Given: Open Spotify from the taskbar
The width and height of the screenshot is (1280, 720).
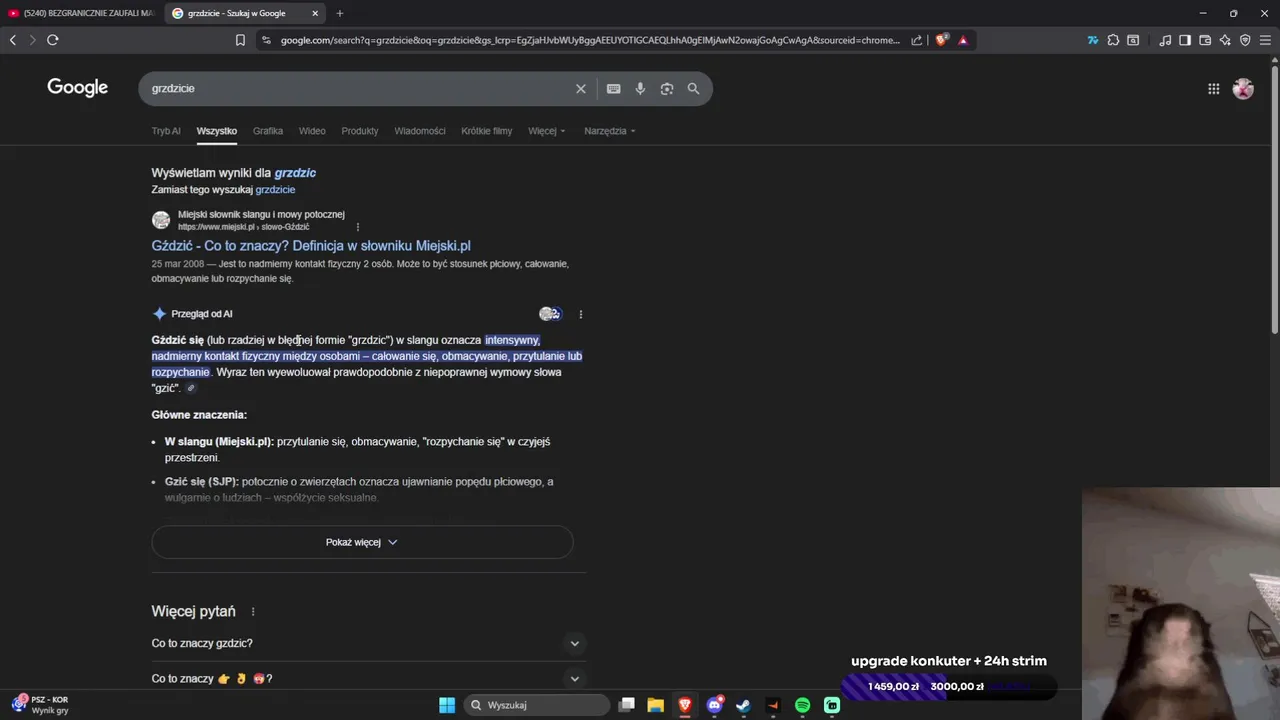Looking at the screenshot, I should [802, 705].
